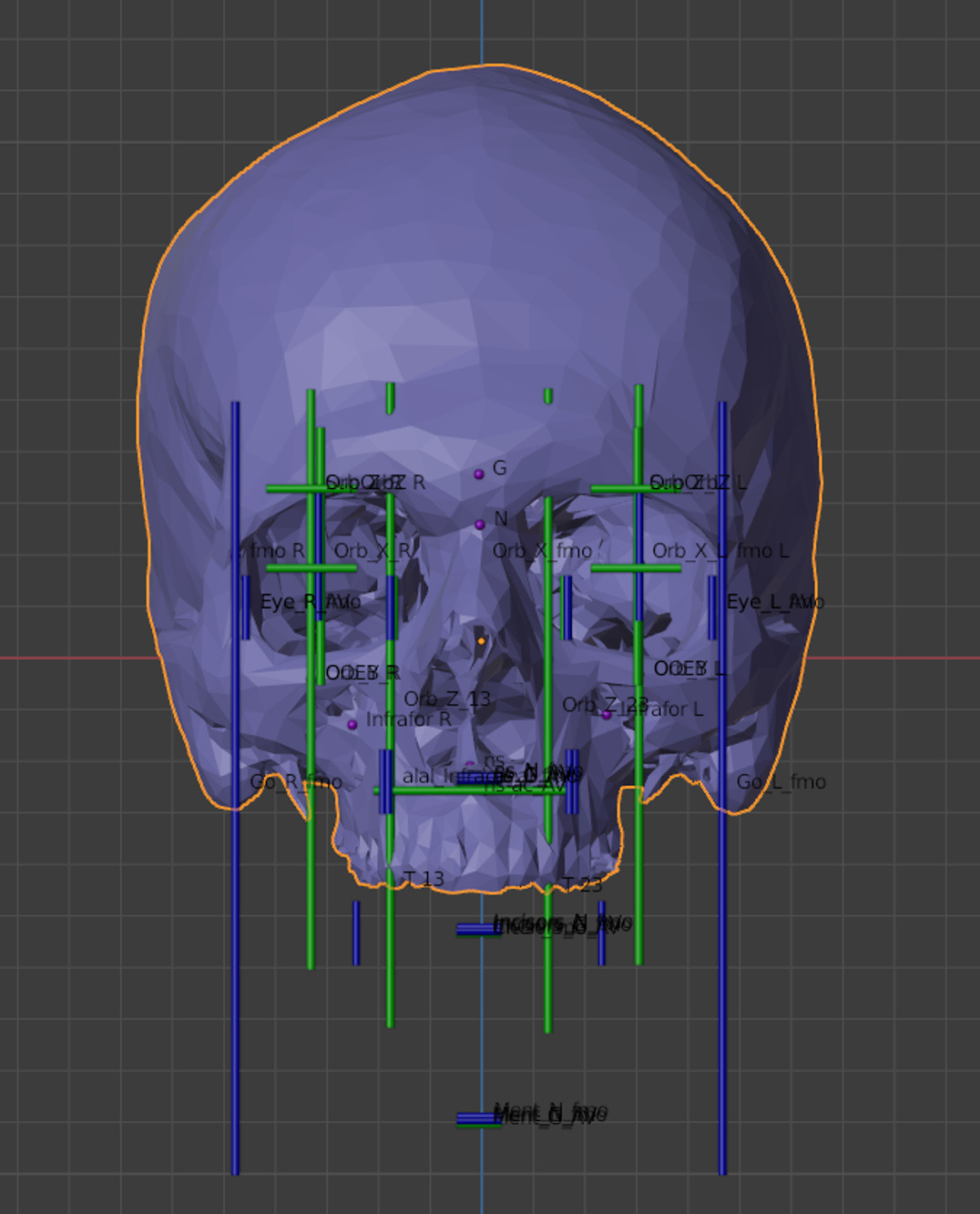
Task: Click the blue Incisors horizontal marker bar
Action: (477, 929)
